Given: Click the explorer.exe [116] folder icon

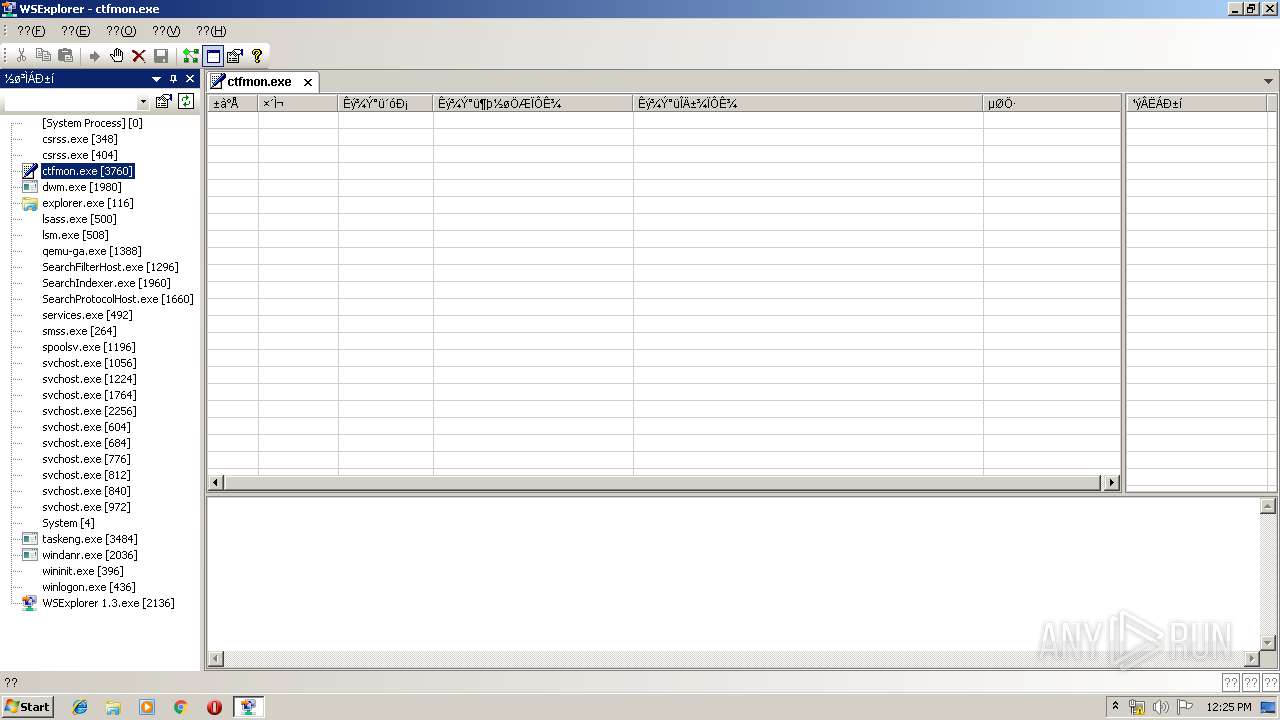Looking at the screenshot, I should pyautogui.click(x=30, y=203).
